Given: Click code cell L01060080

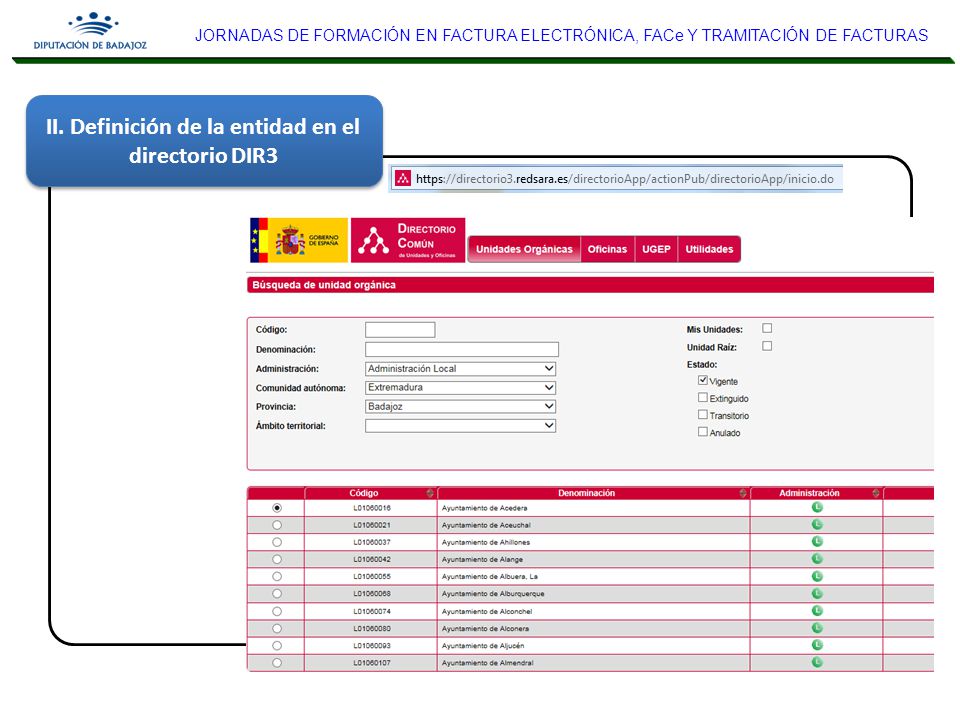Looking at the screenshot, I should coord(372,629).
